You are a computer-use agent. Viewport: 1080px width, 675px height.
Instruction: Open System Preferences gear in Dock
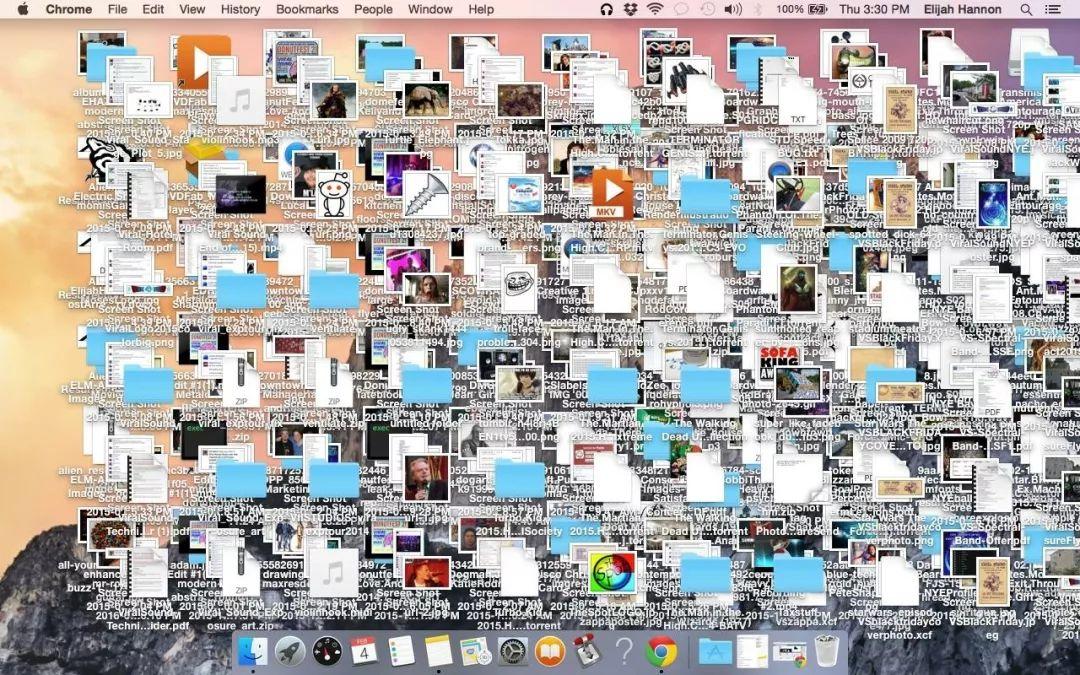pos(512,650)
